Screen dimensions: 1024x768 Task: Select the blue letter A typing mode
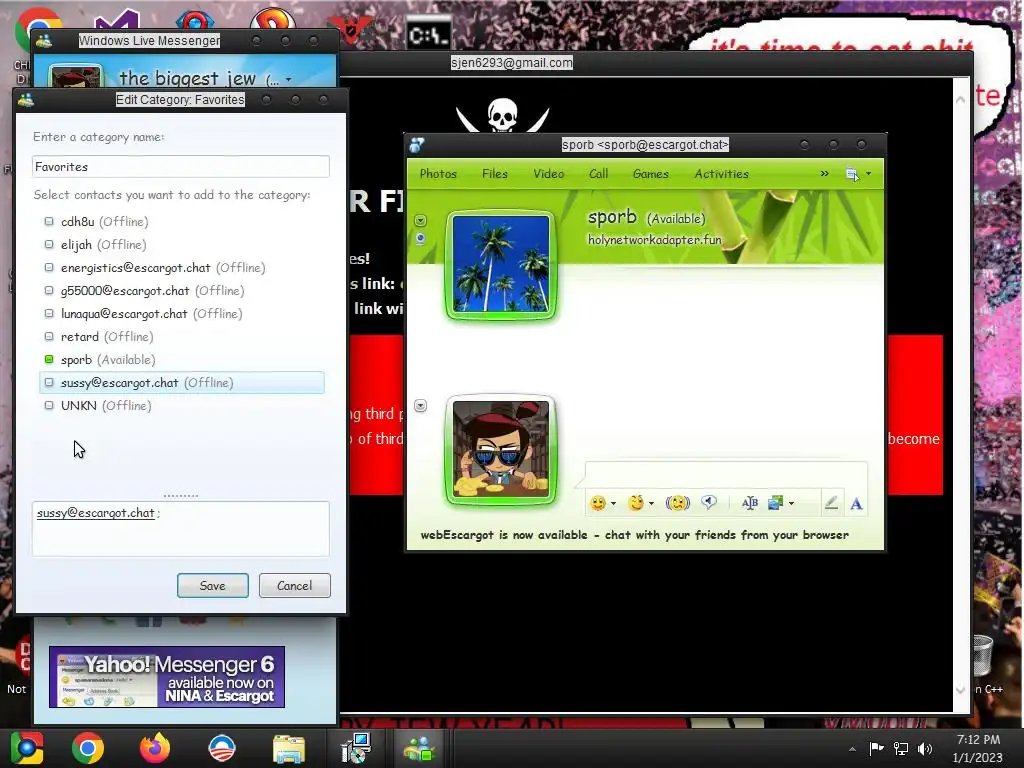pos(856,504)
